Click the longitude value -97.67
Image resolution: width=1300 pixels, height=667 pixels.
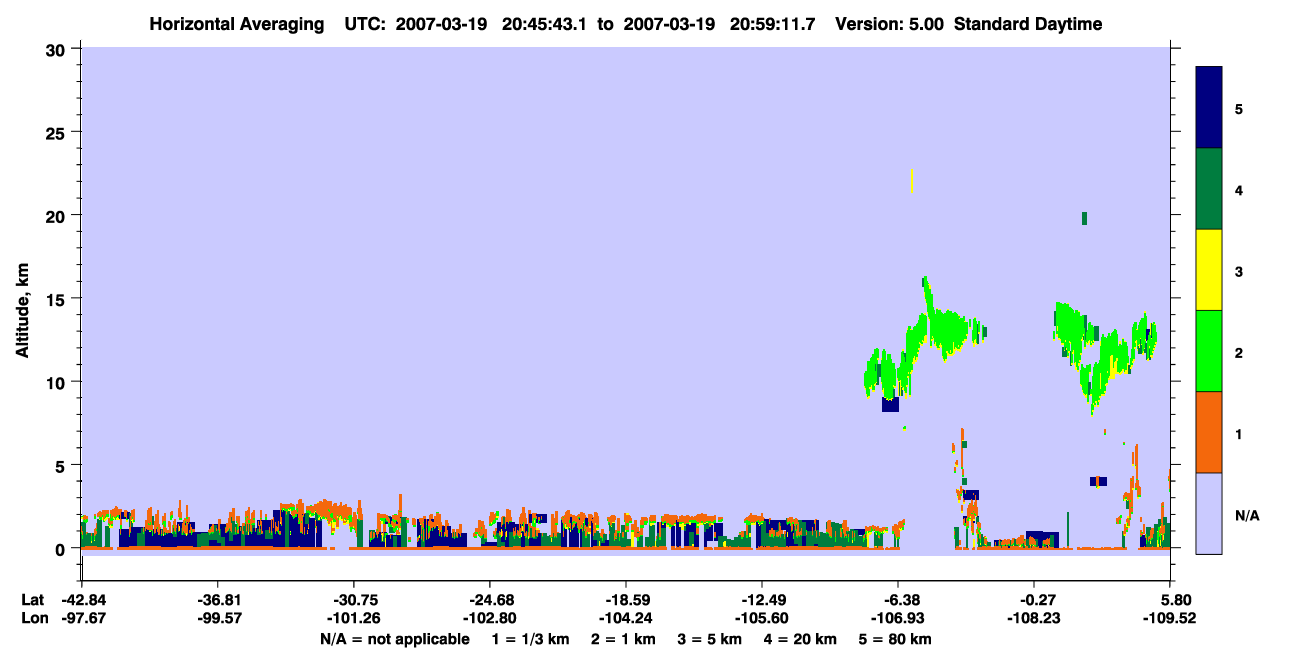(82, 618)
